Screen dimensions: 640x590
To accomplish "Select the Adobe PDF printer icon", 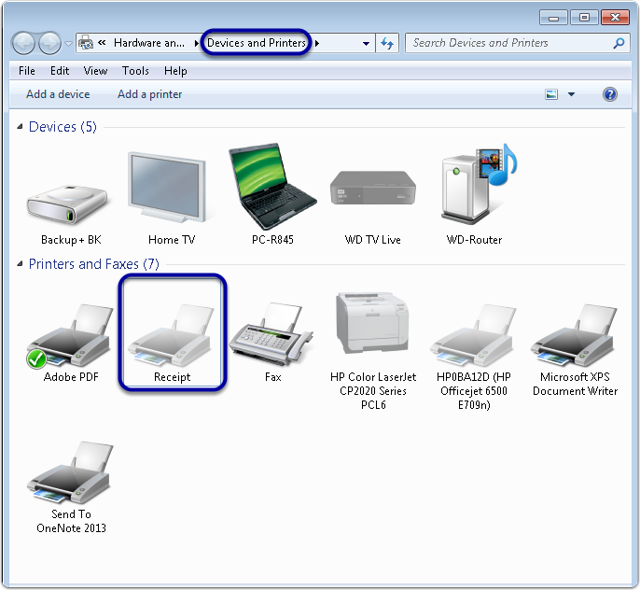I will coord(70,335).
